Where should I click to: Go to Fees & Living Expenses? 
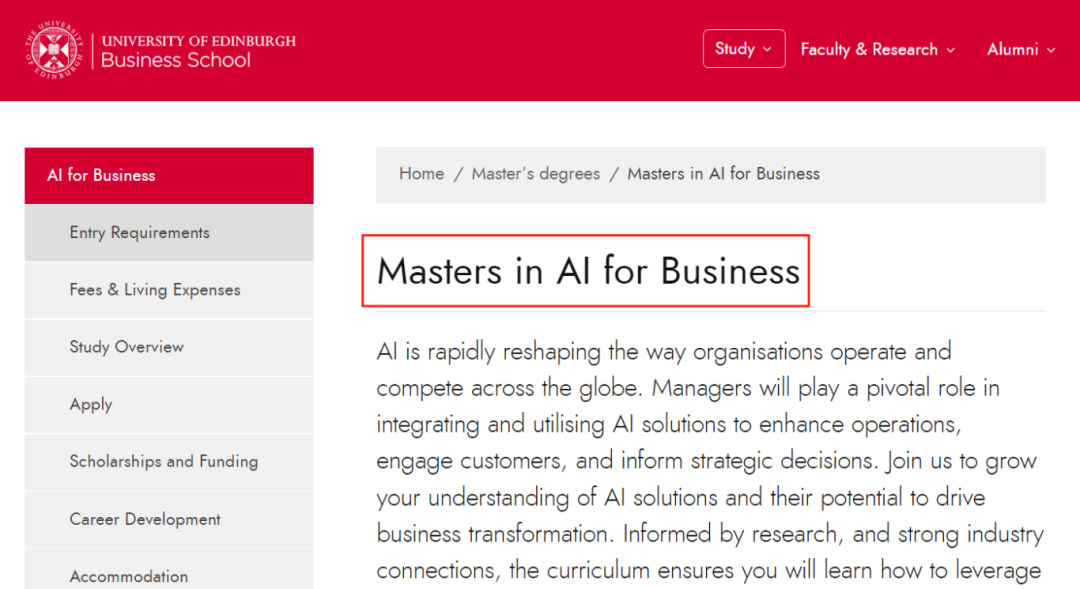coord(169,290)
